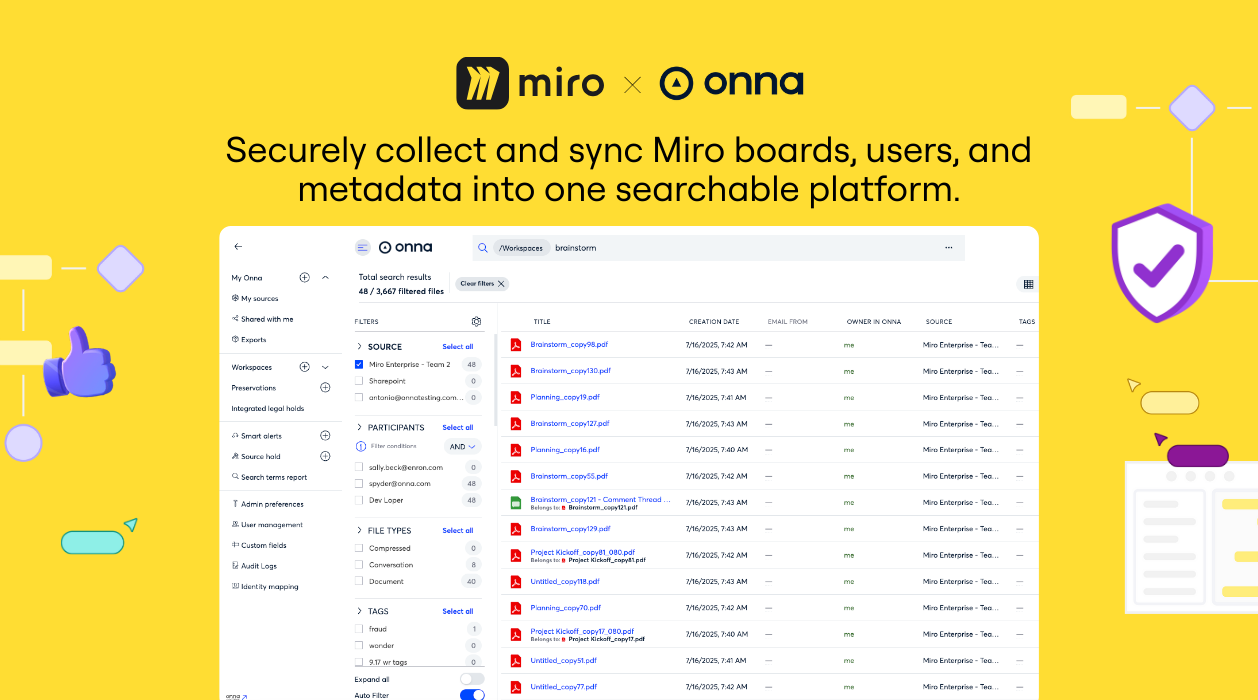
Task: Add a new workspace with plus icon
Action: pos(305,367)
